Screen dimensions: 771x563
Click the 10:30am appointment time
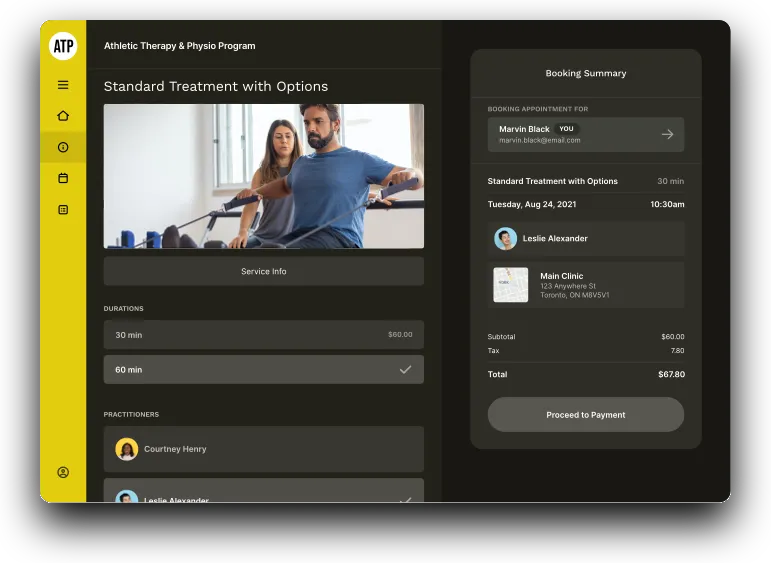(x=667, y=204)
